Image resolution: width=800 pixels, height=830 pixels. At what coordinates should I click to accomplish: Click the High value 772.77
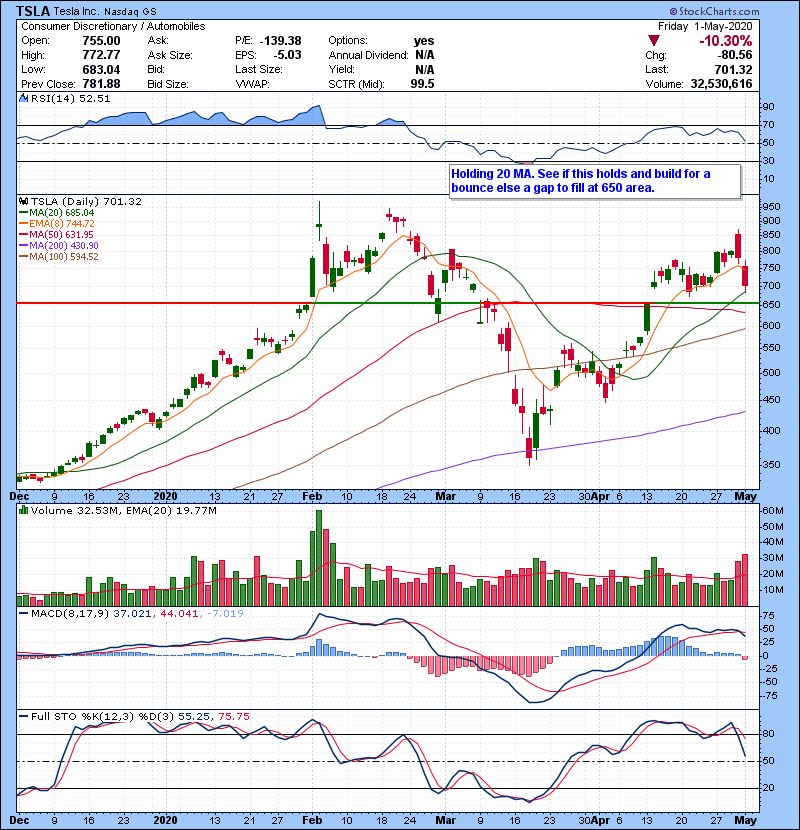click(x=101, y=55)
